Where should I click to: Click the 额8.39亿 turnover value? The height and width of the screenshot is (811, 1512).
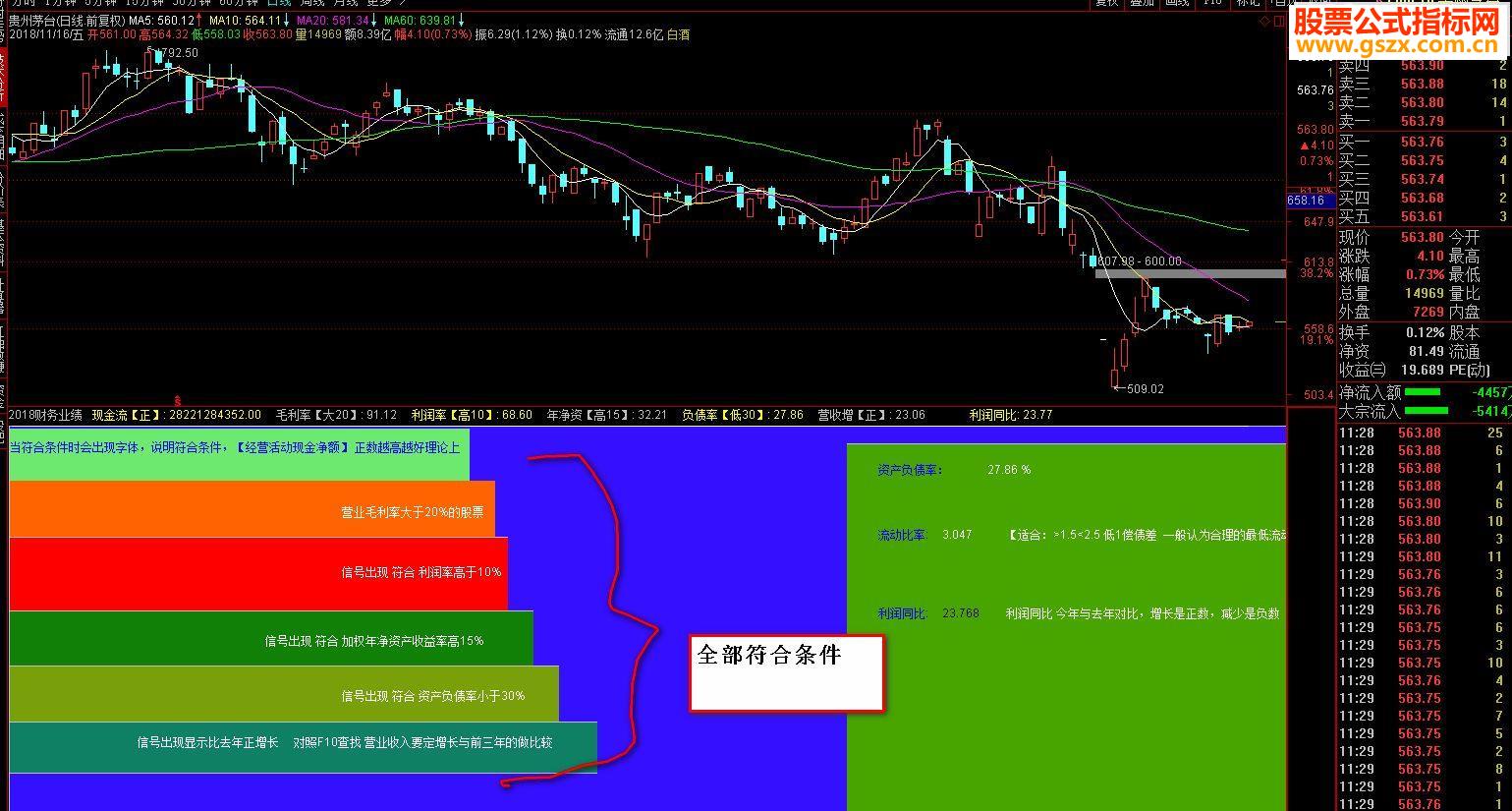pos(369,34)
